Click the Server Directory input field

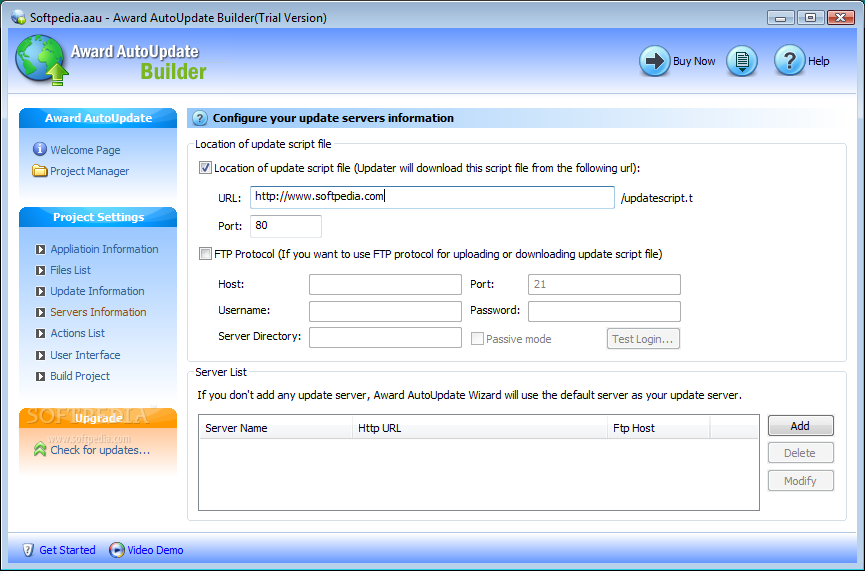pos(385,337)
